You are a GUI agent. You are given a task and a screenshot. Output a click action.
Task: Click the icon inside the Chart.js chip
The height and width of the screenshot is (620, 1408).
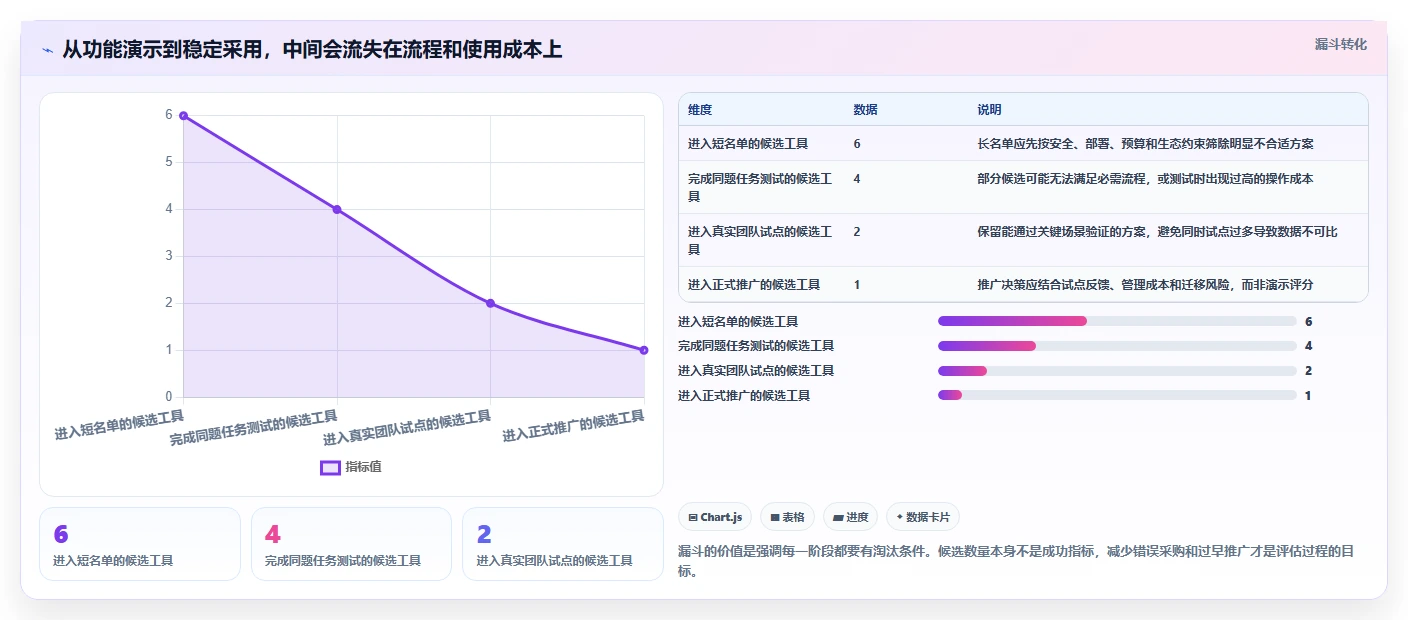pos(693,517)
